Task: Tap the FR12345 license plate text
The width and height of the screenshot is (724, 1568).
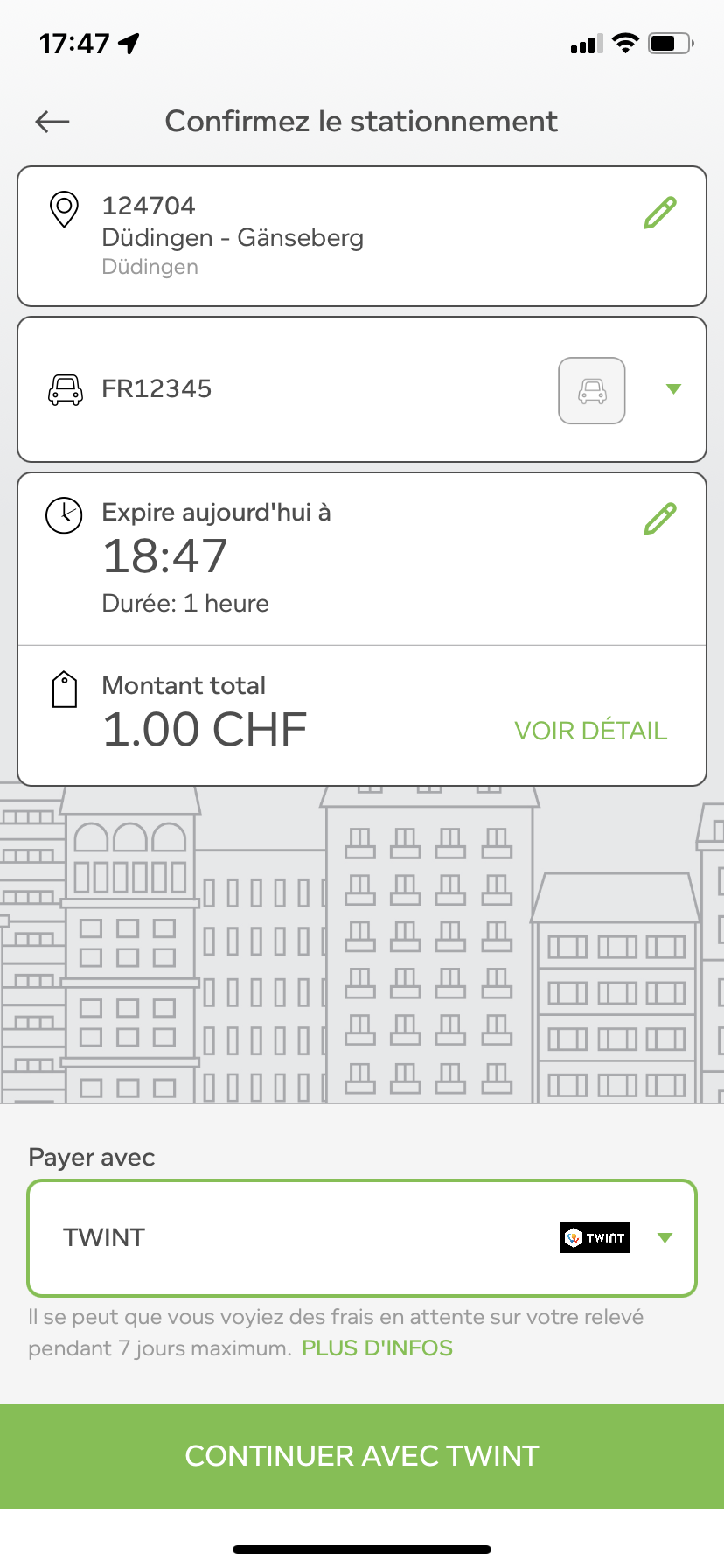Action: pyautogui.click(x=157, y=388)
